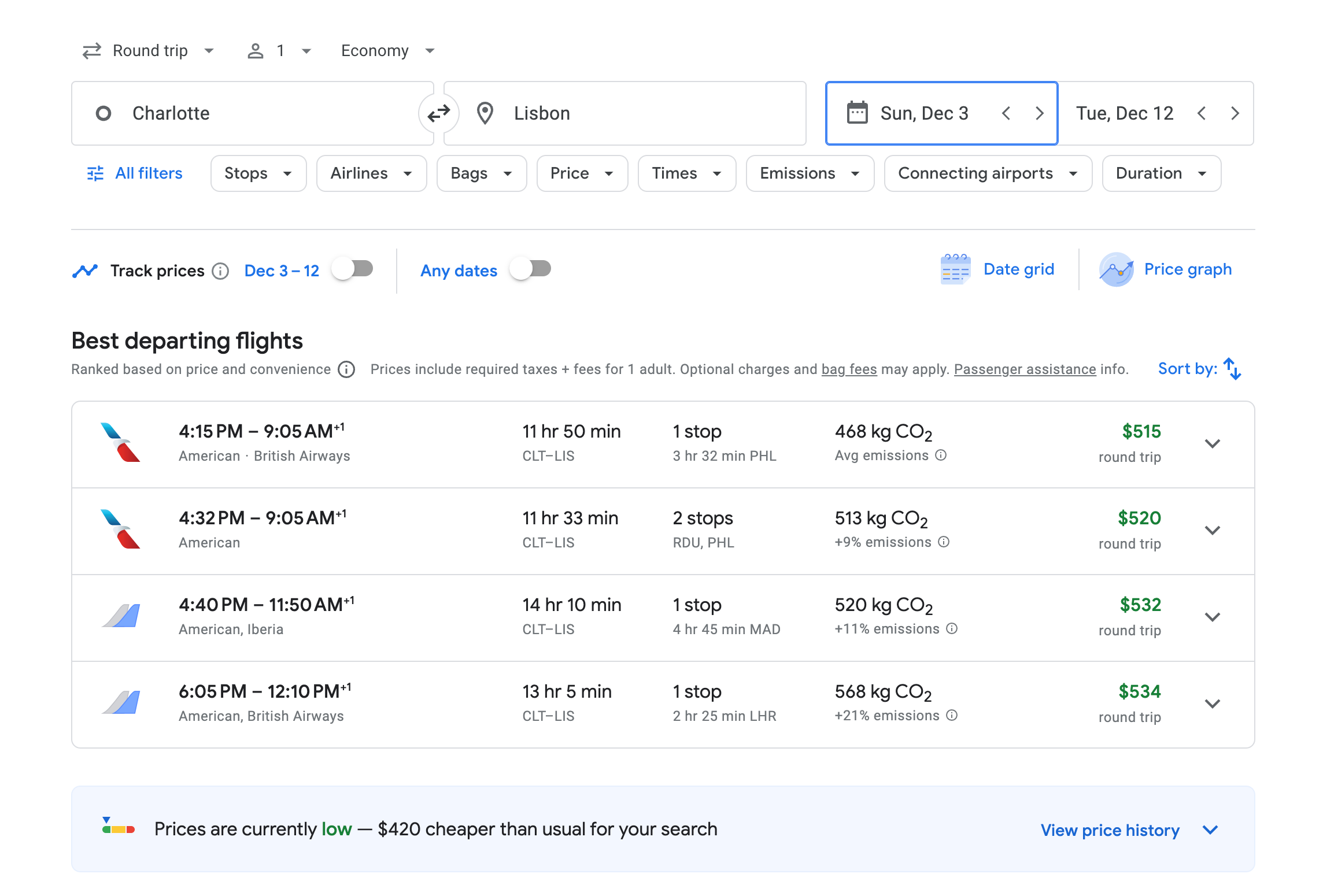This screenshot has height=896, width=1323.
Task: Click the location pin icon in the Lisbon field
Action: (485, 113)
